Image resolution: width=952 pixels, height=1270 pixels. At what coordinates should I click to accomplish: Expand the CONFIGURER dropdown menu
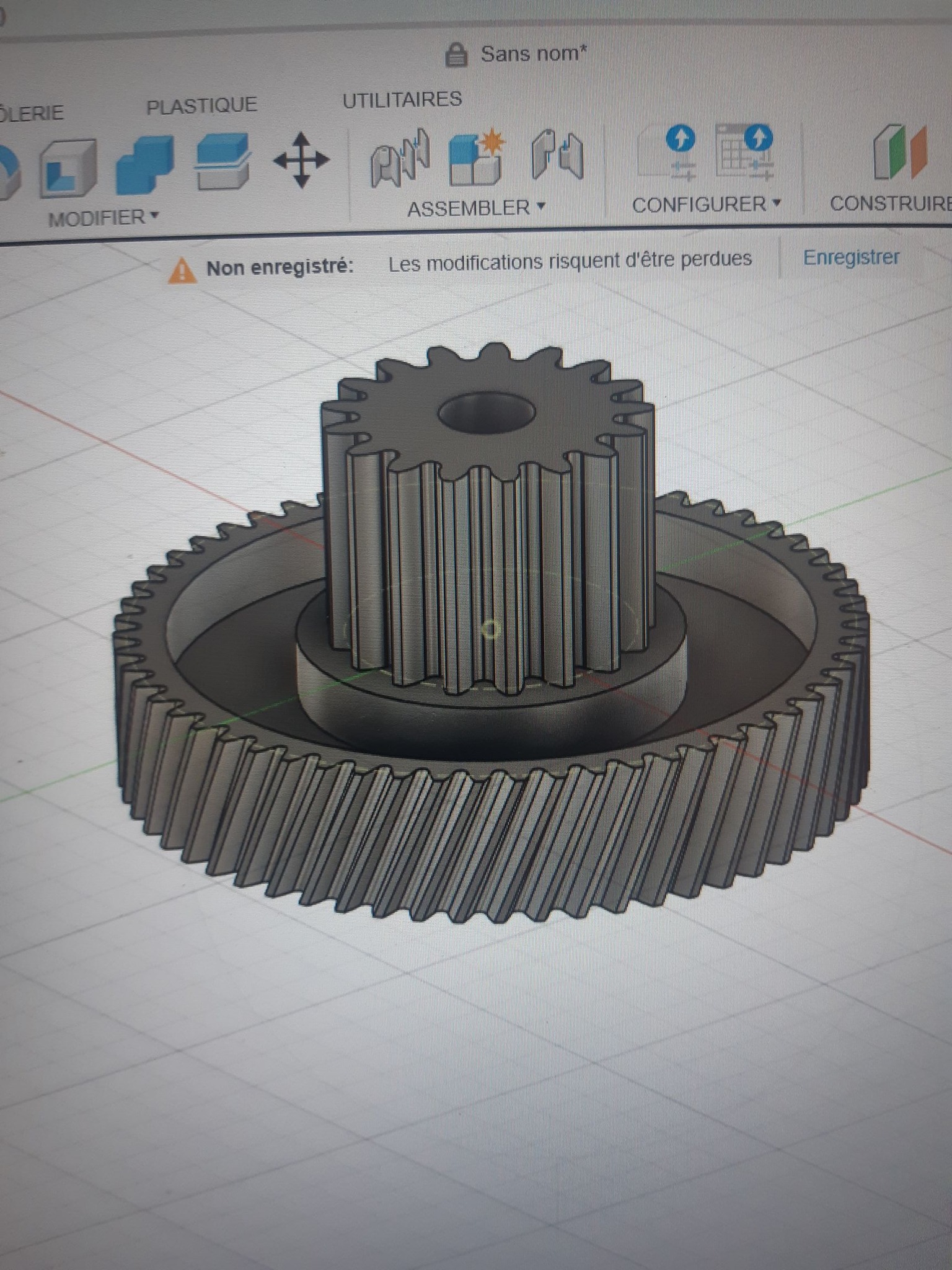pos(707,204)
